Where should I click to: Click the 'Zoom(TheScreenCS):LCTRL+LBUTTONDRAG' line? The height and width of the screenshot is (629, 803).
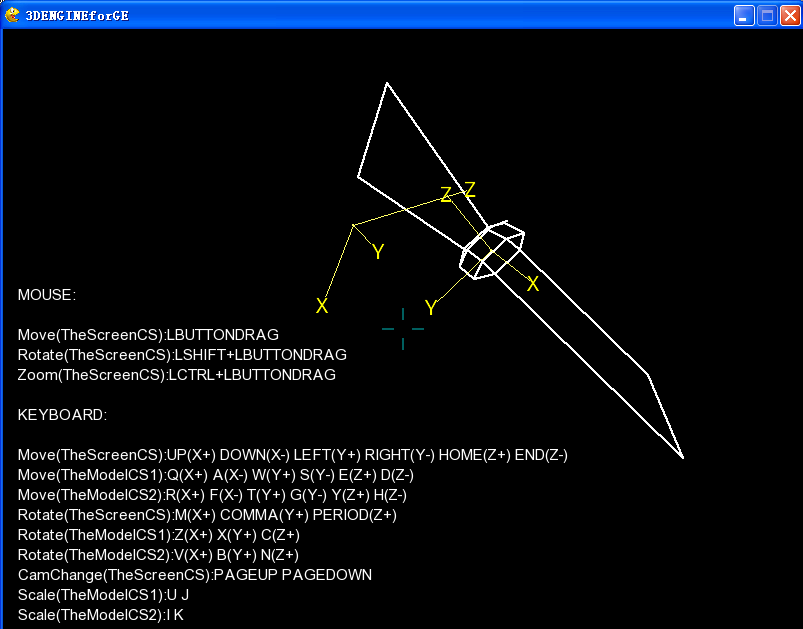click(x=177, y=375)
